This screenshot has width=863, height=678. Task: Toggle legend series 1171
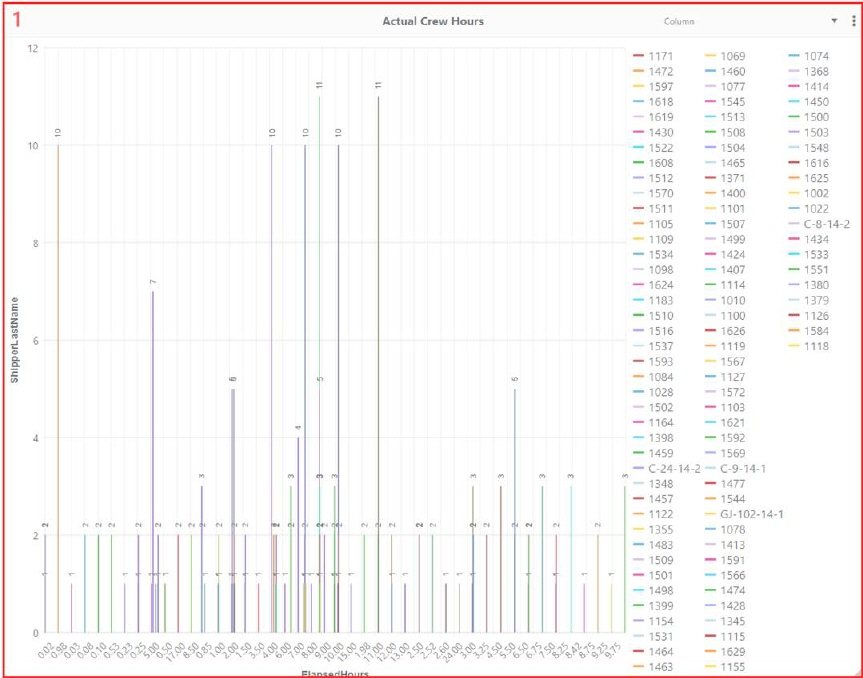[x=660, y=57]
